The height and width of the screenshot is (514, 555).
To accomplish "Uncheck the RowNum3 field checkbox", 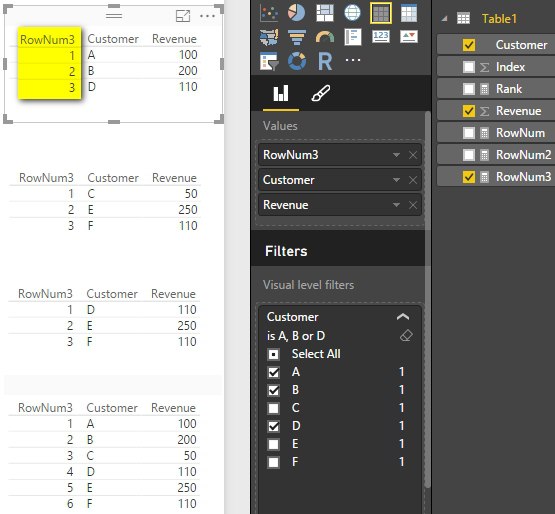I will pos(469,177).
